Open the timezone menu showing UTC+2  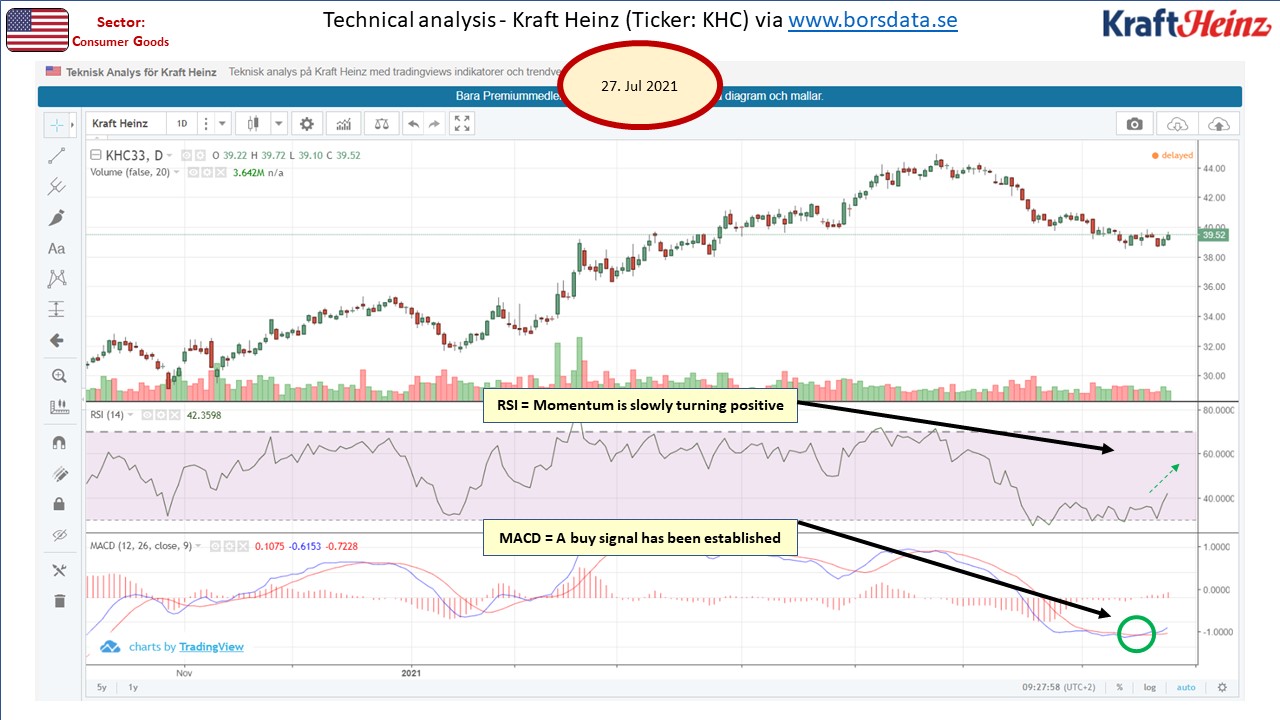(1058, 688)
